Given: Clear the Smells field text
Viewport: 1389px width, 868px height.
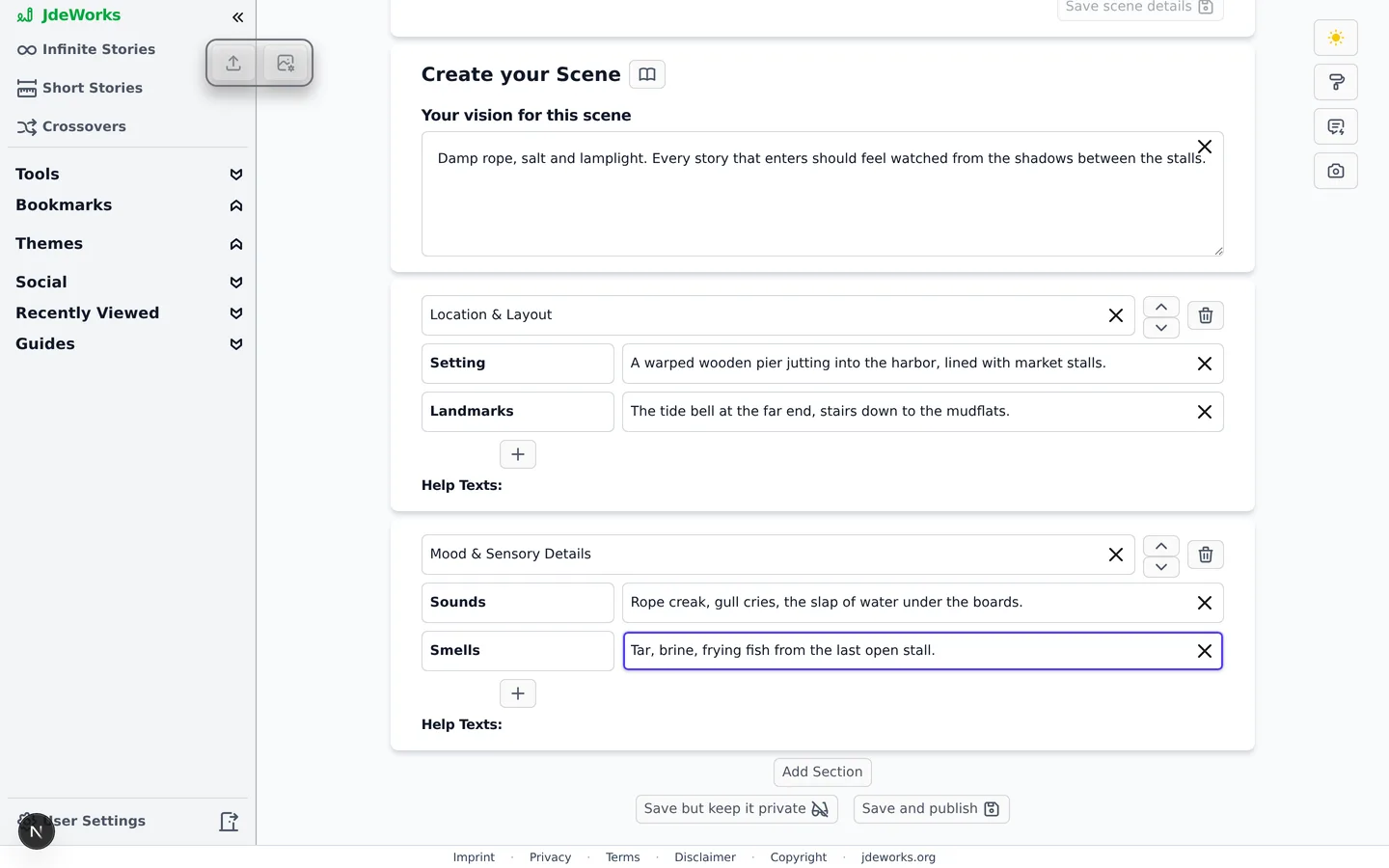Looking at the screenshot, I should pos(1205,651).
